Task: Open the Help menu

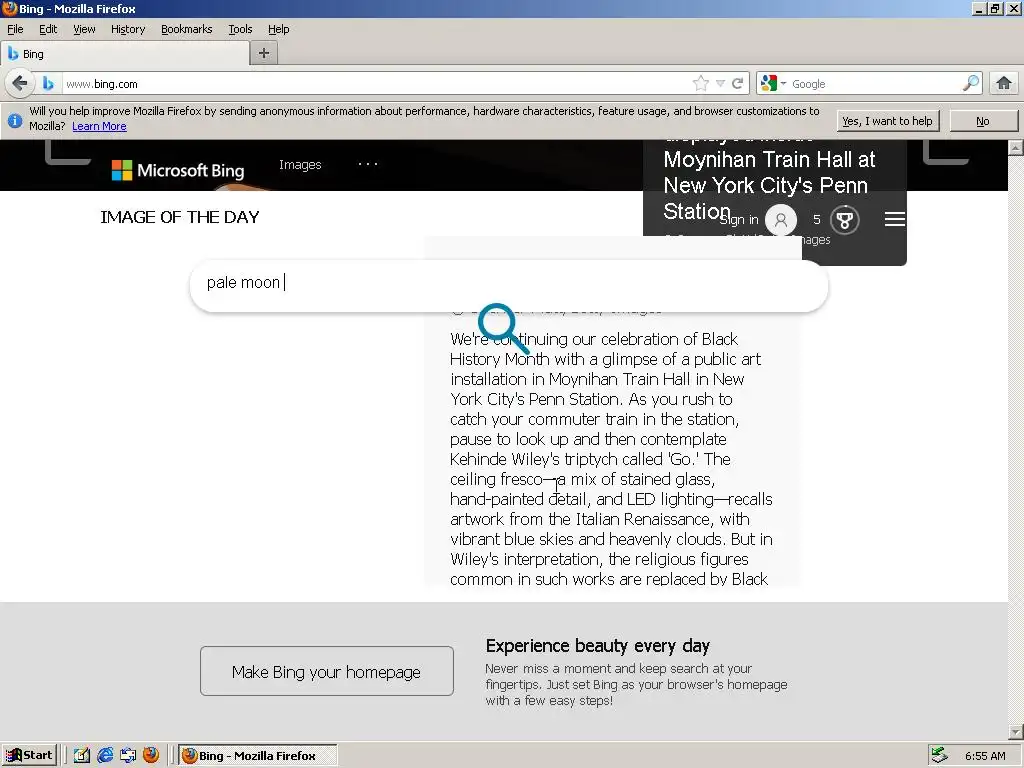Action: [278, 29]
